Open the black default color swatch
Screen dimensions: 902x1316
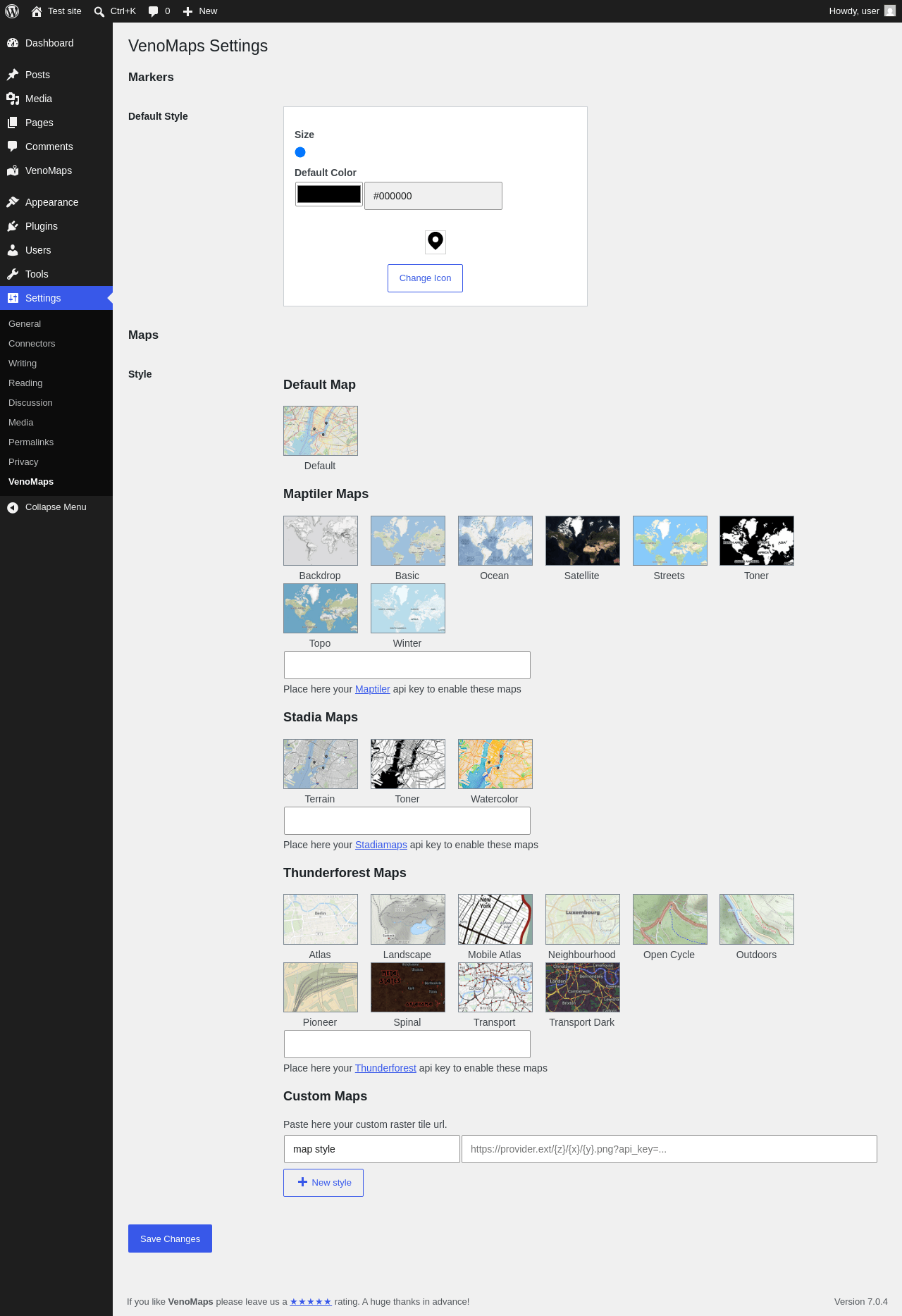(329, 194)
